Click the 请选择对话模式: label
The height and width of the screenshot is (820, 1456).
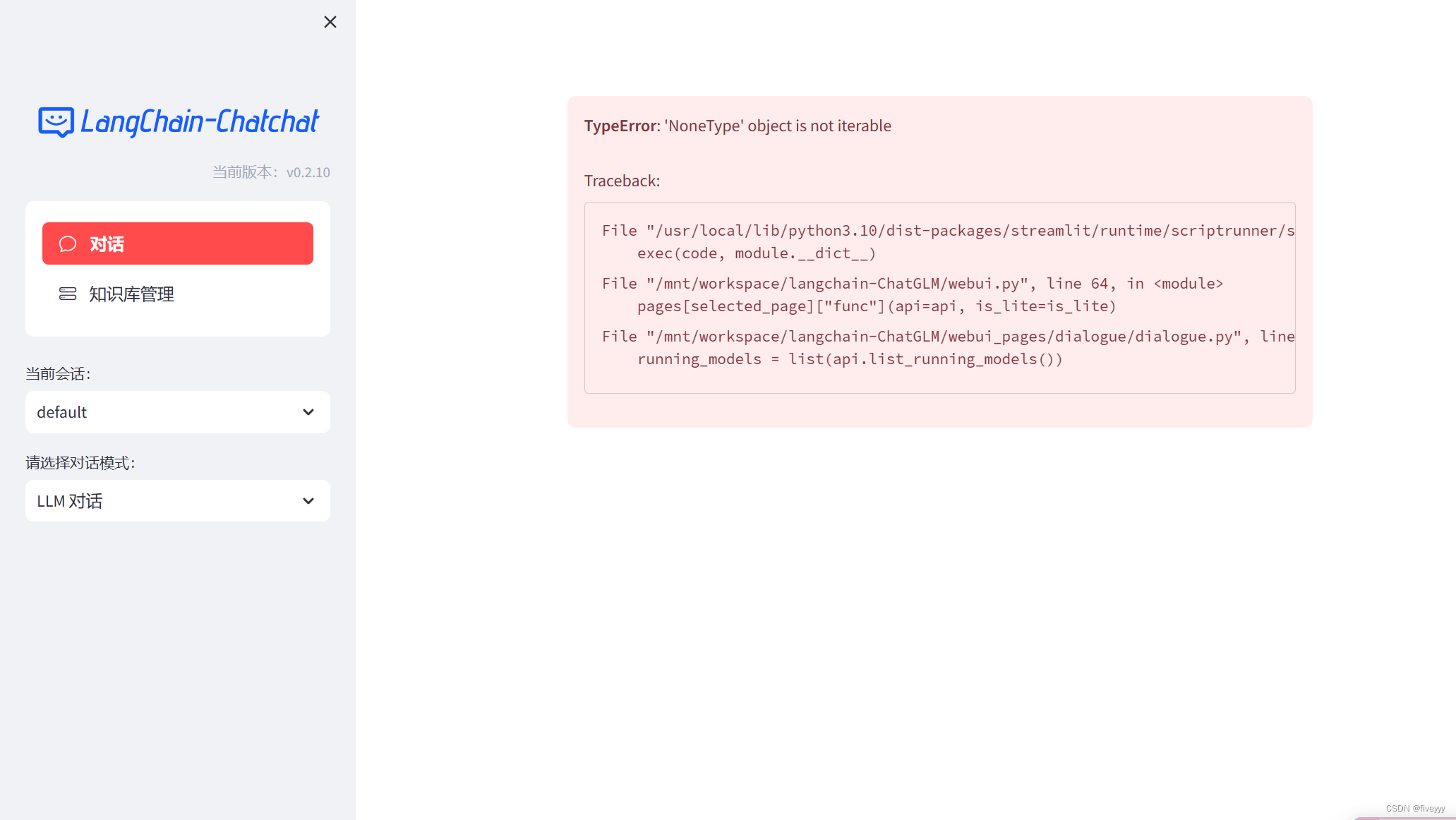coord(80,463)
